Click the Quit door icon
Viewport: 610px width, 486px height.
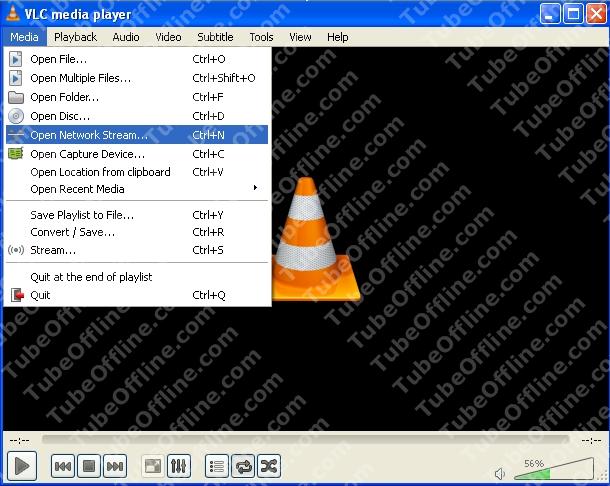[17, 295]
